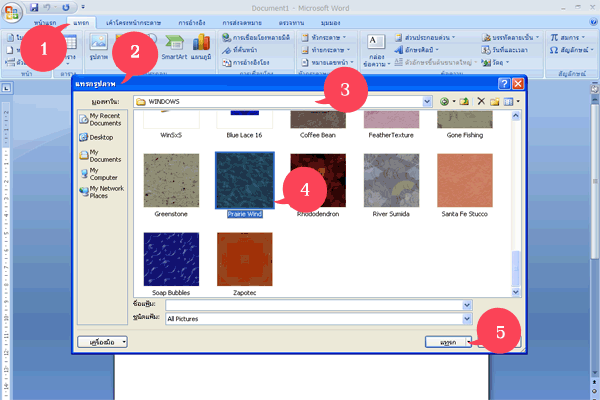The width and height of the screenshot is (600, 400).
Task: Click file list scrollbar up arrow
Action: click(516, 116)
